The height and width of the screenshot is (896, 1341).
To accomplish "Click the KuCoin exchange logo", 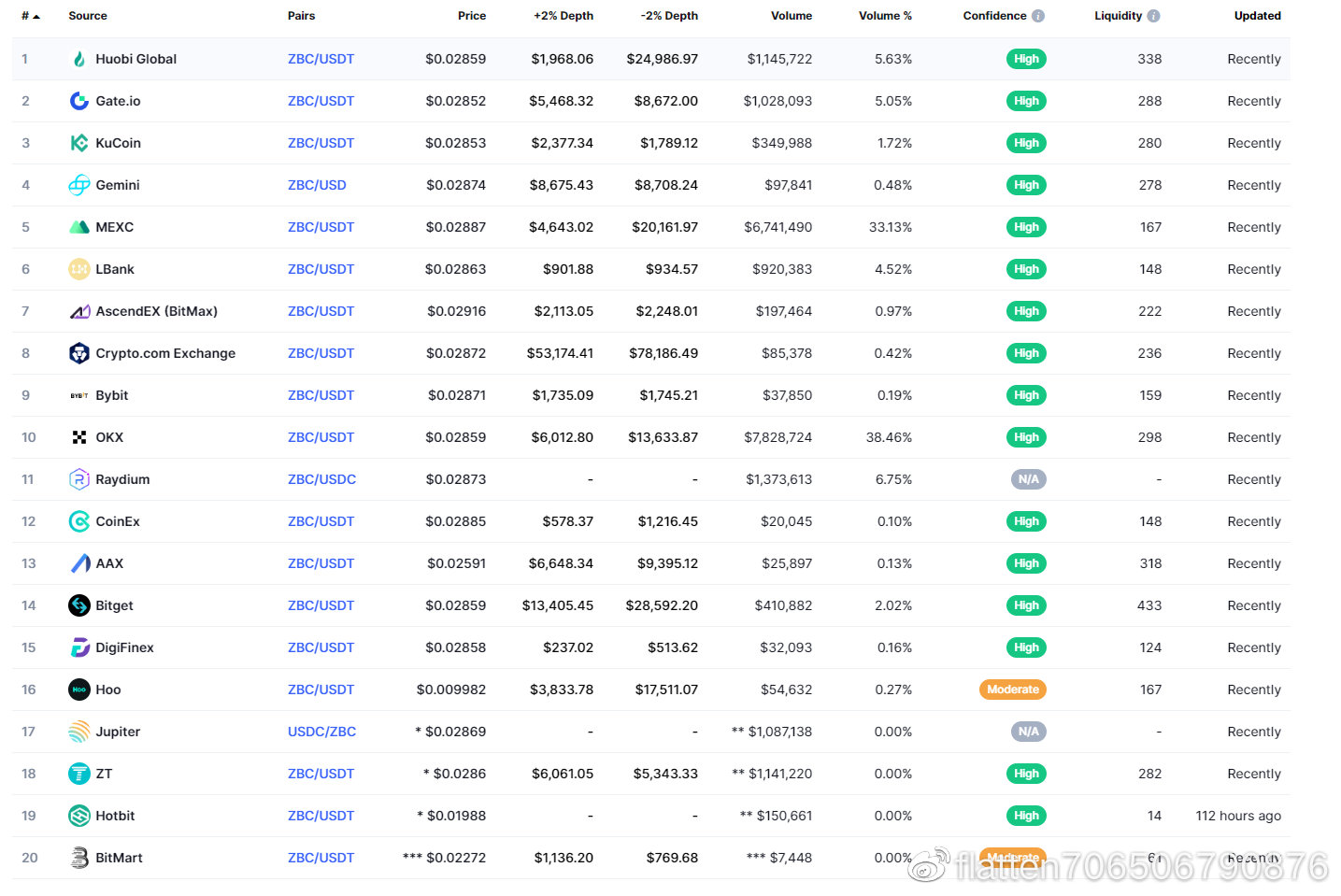I will click(x=79, y=143).
